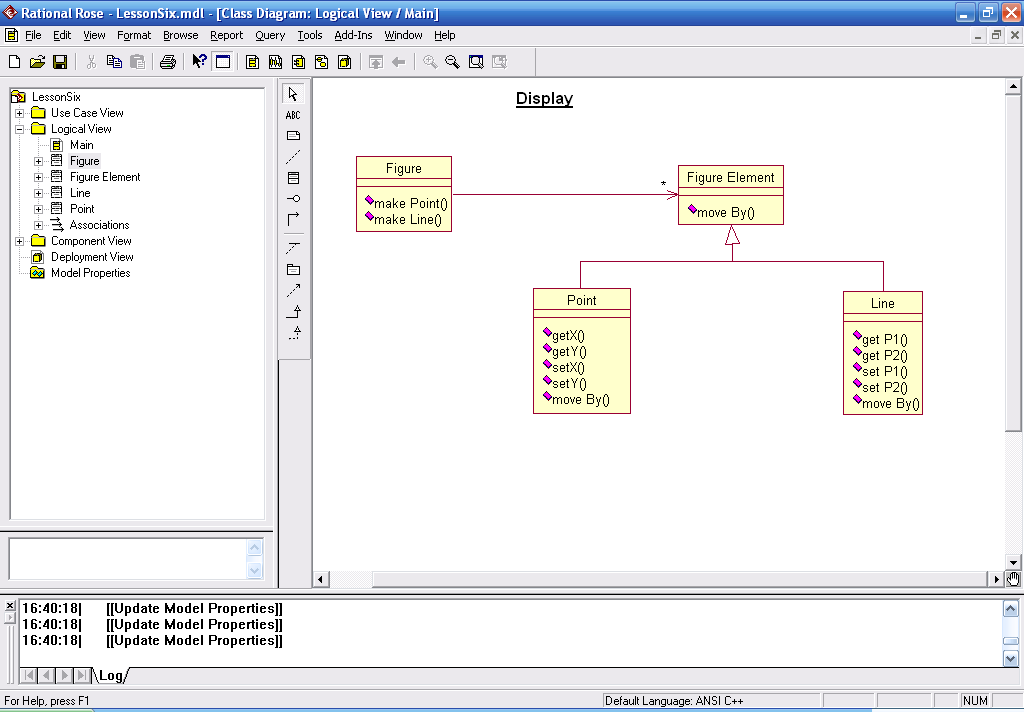Open the Format menu
Image resolution: width=1024 pixels, height=712 pixels.
134,35
